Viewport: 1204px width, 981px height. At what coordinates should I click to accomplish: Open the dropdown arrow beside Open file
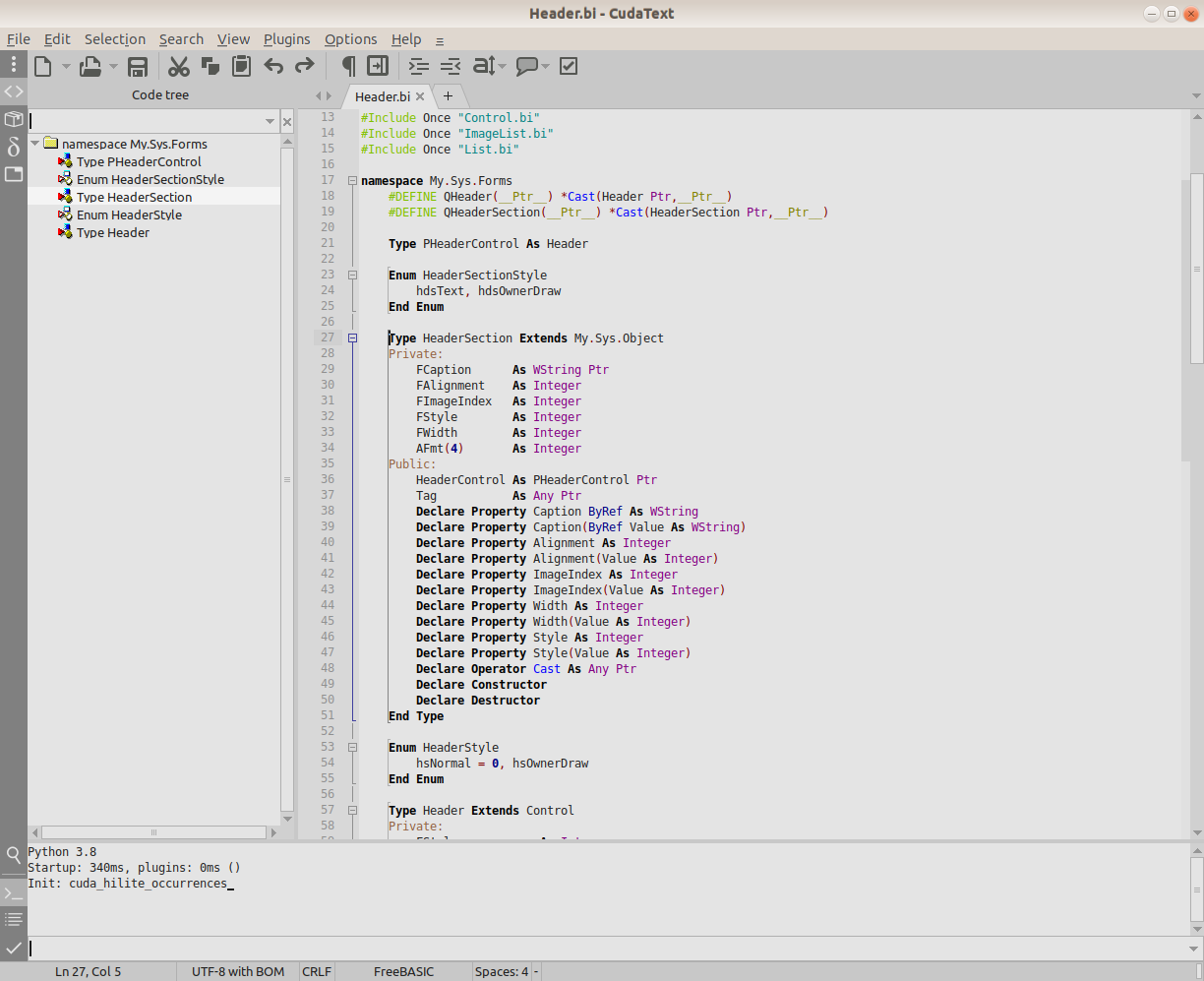[113, 67]
